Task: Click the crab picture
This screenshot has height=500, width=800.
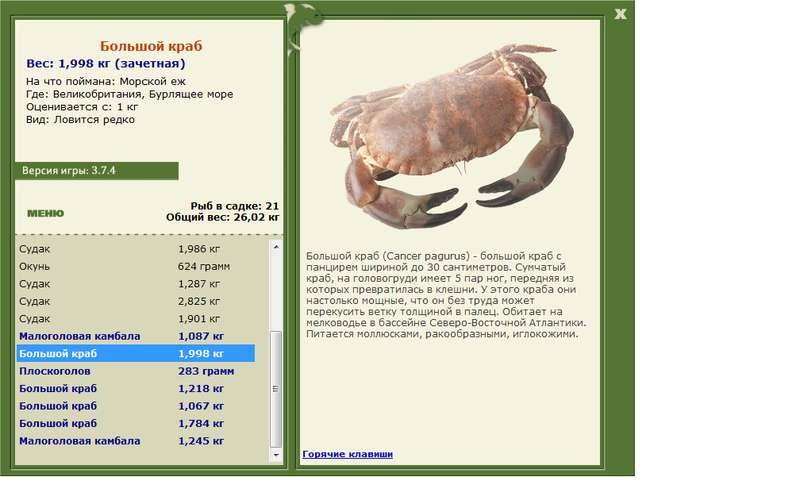Action: click(x=452, y=136)
